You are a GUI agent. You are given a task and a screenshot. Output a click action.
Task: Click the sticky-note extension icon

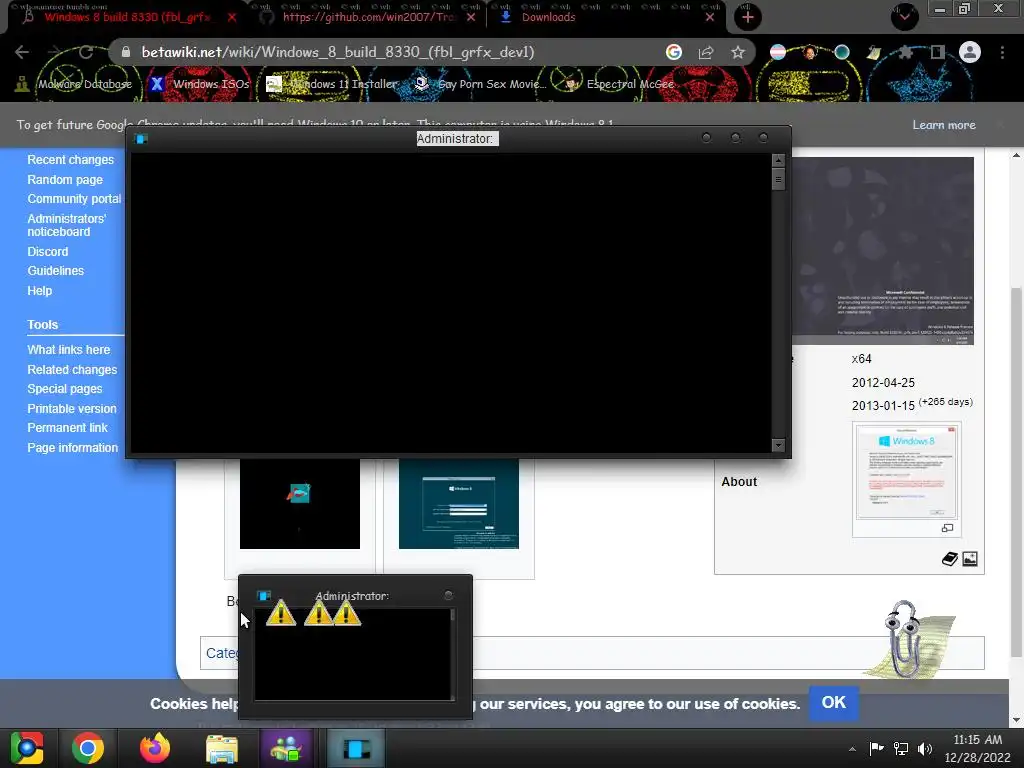coord(874,52)
